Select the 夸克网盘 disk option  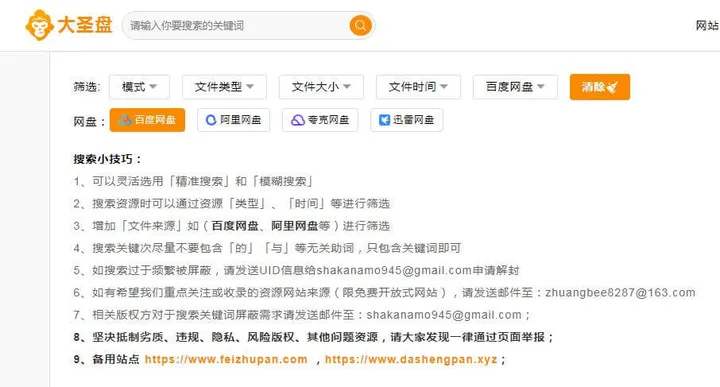pyautogui.click(x=320, y=120)
